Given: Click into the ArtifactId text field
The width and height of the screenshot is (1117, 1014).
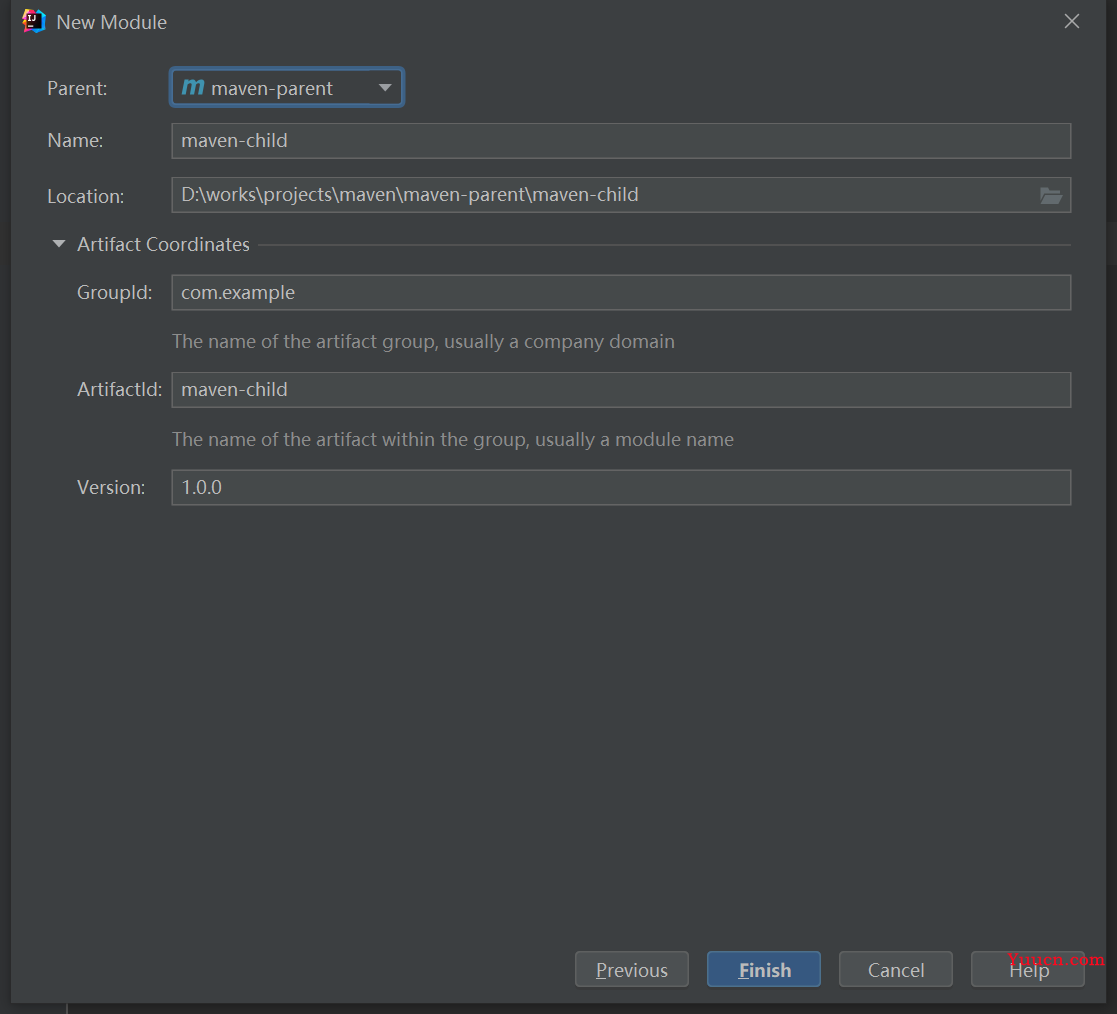Looking at the screenshot, I should [620, 389].
